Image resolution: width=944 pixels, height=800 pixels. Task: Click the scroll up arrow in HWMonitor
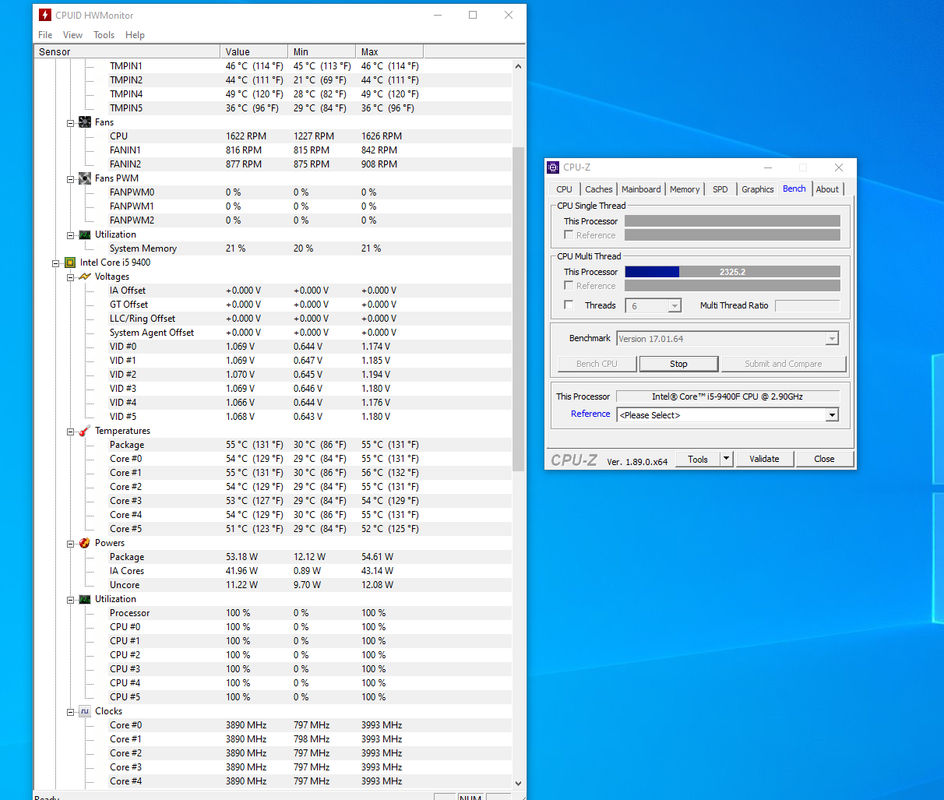tap(518, 66)
